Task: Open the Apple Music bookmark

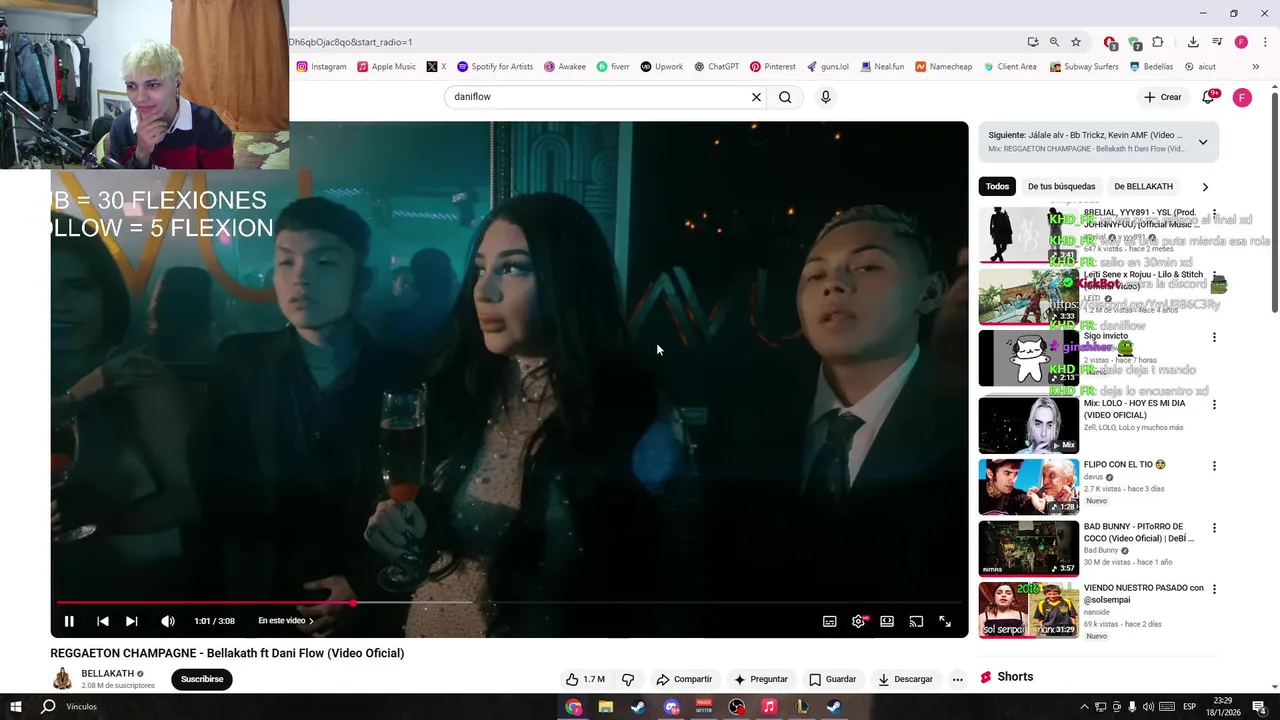Action: click(x=386, y=67)
